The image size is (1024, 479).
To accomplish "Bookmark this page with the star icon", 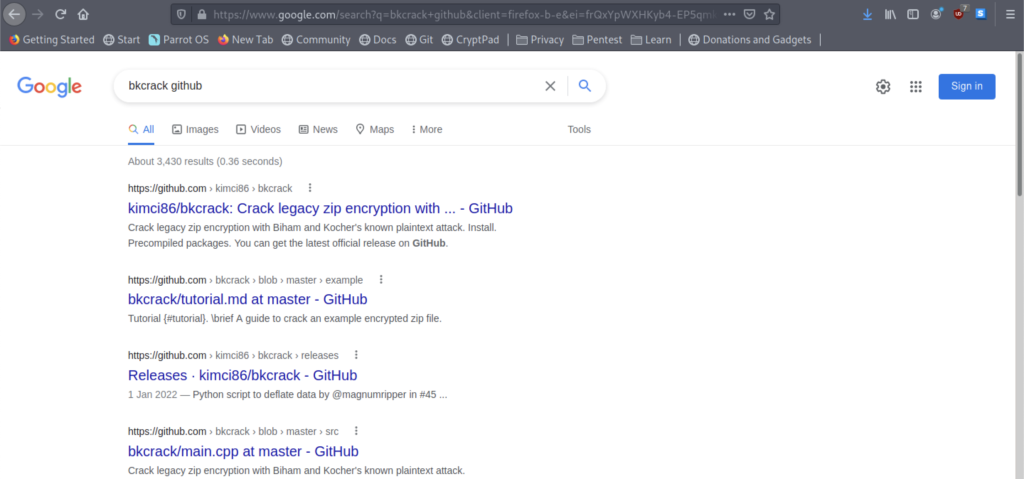I will (x=769, y=14).
